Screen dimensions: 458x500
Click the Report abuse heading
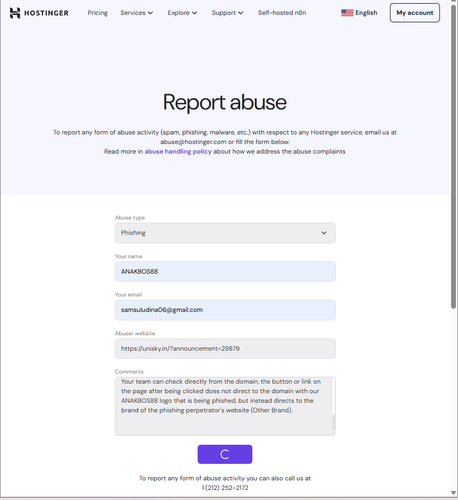coord(225,102)
